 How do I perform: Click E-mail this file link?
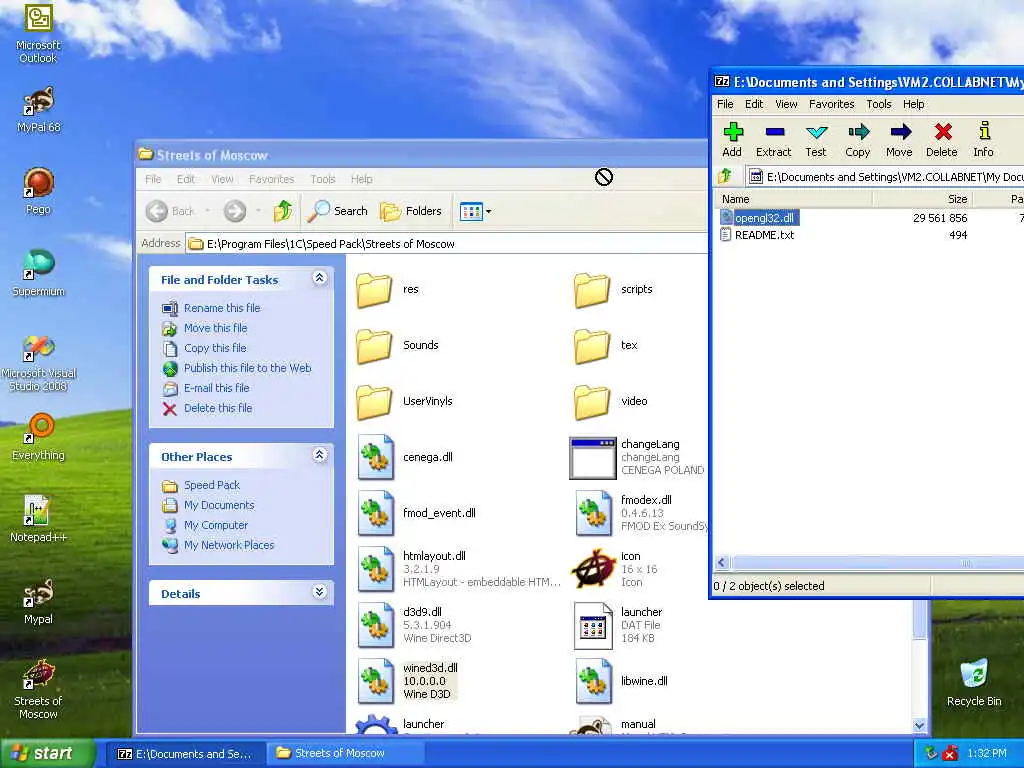coord(217,388)
